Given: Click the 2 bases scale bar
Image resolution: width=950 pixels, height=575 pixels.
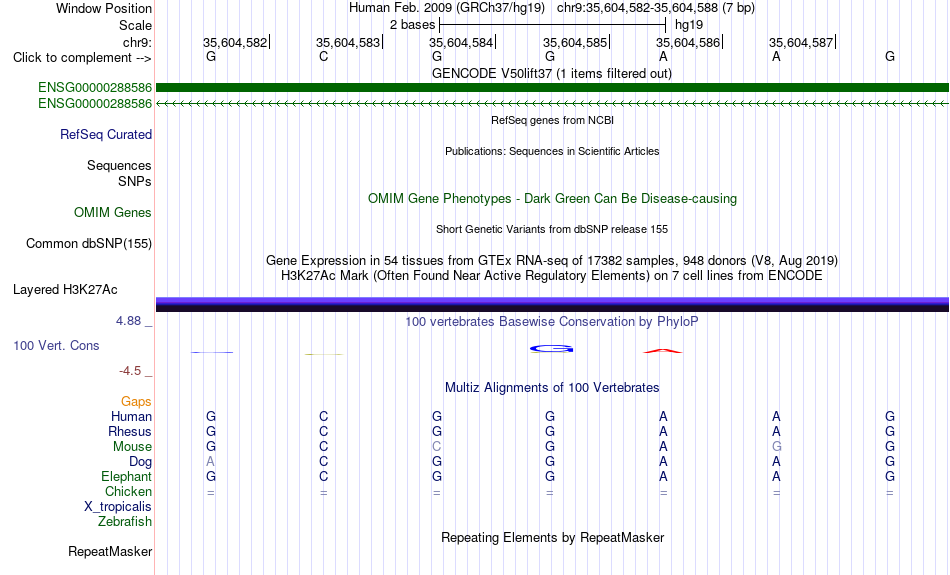Looking at the screenshot, I should click(x=553, y=25).
